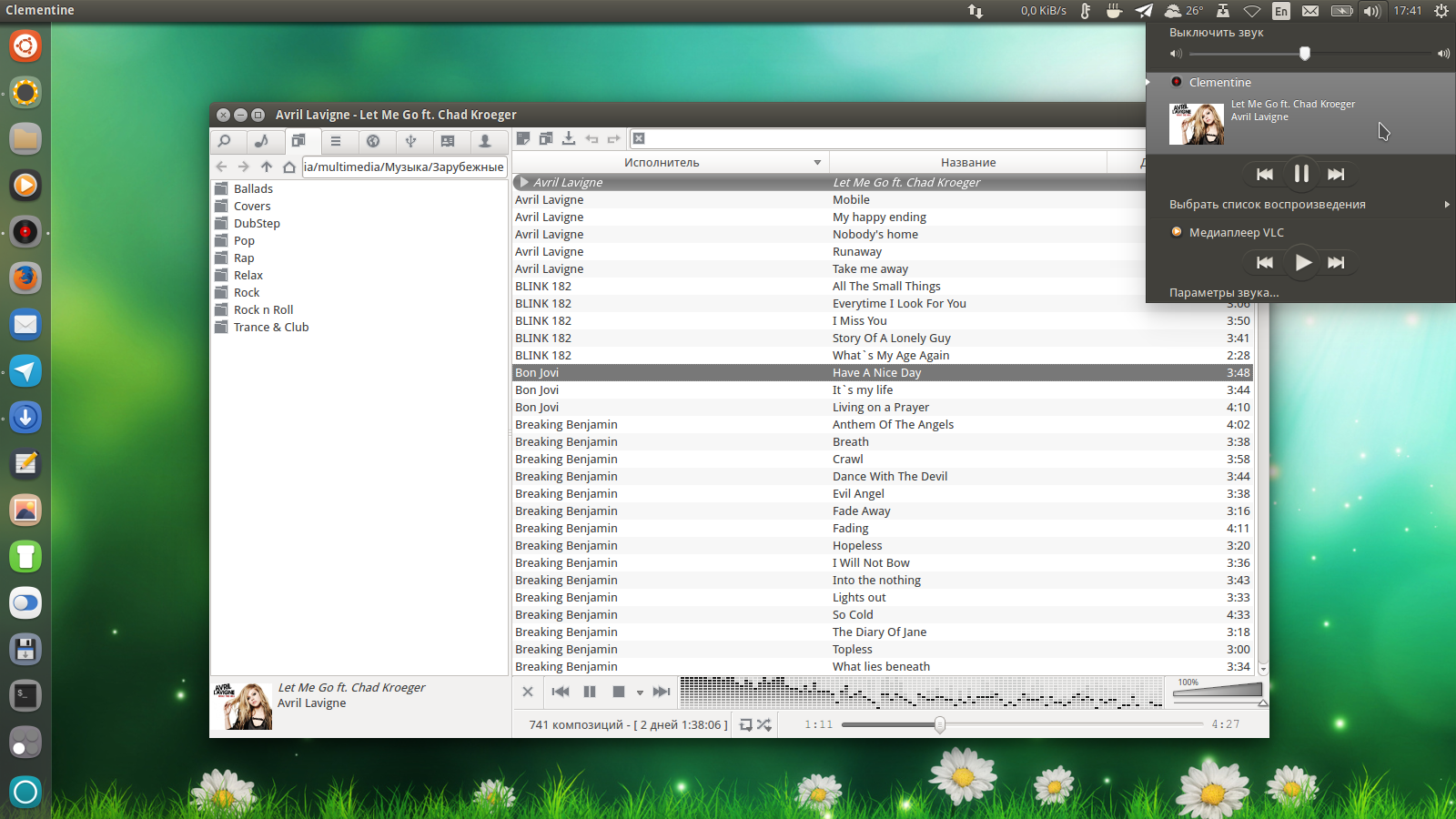Click the Название column header

(968, 162)
